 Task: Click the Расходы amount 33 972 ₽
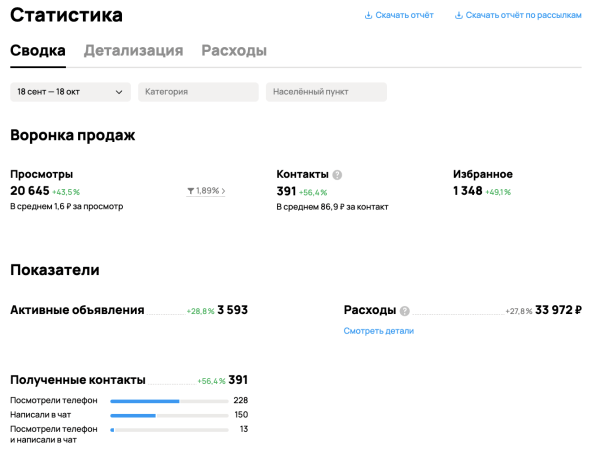point(558,310)
